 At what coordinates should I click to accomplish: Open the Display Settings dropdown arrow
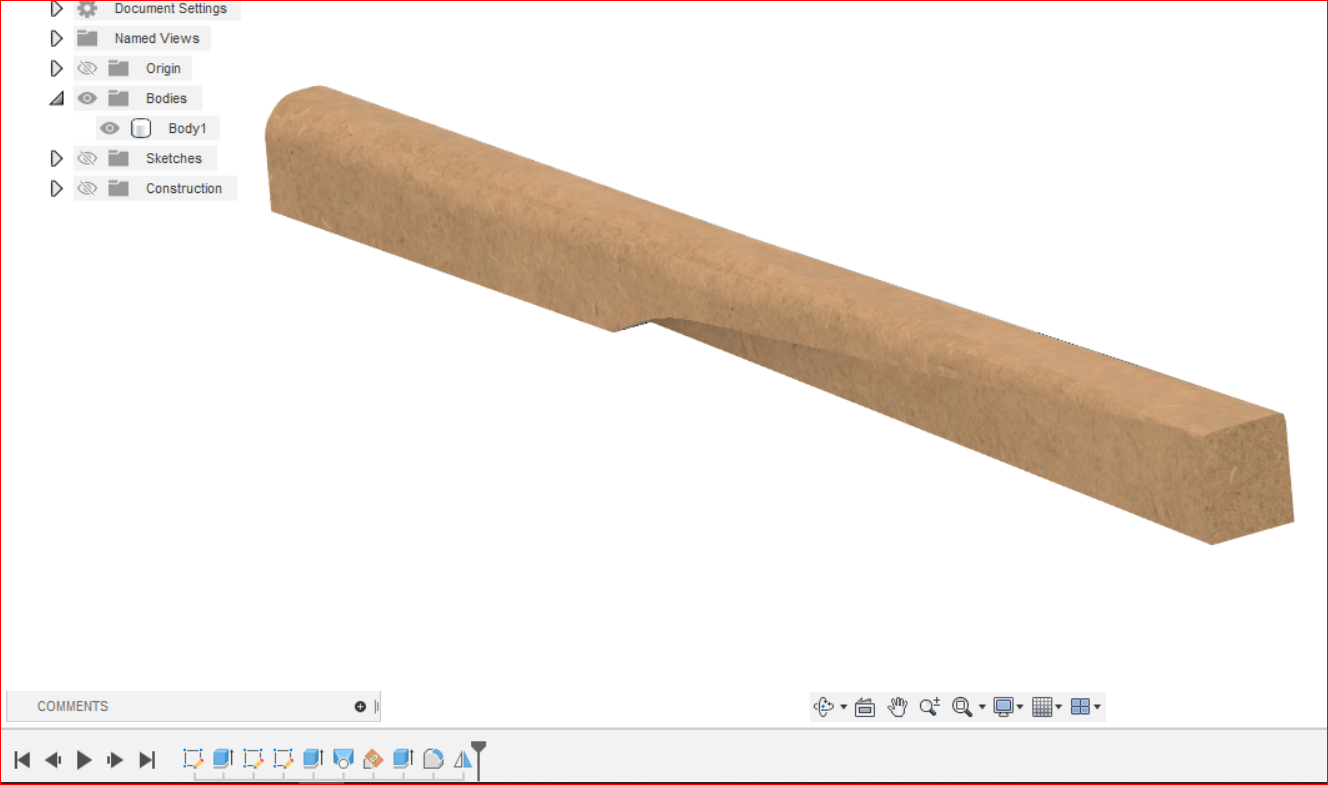1019,706
